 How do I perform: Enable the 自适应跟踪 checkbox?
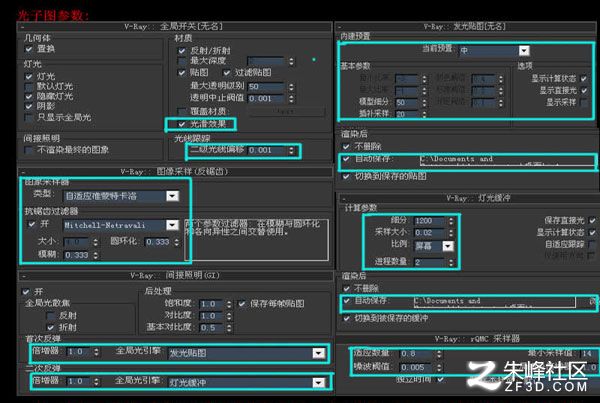592,244
